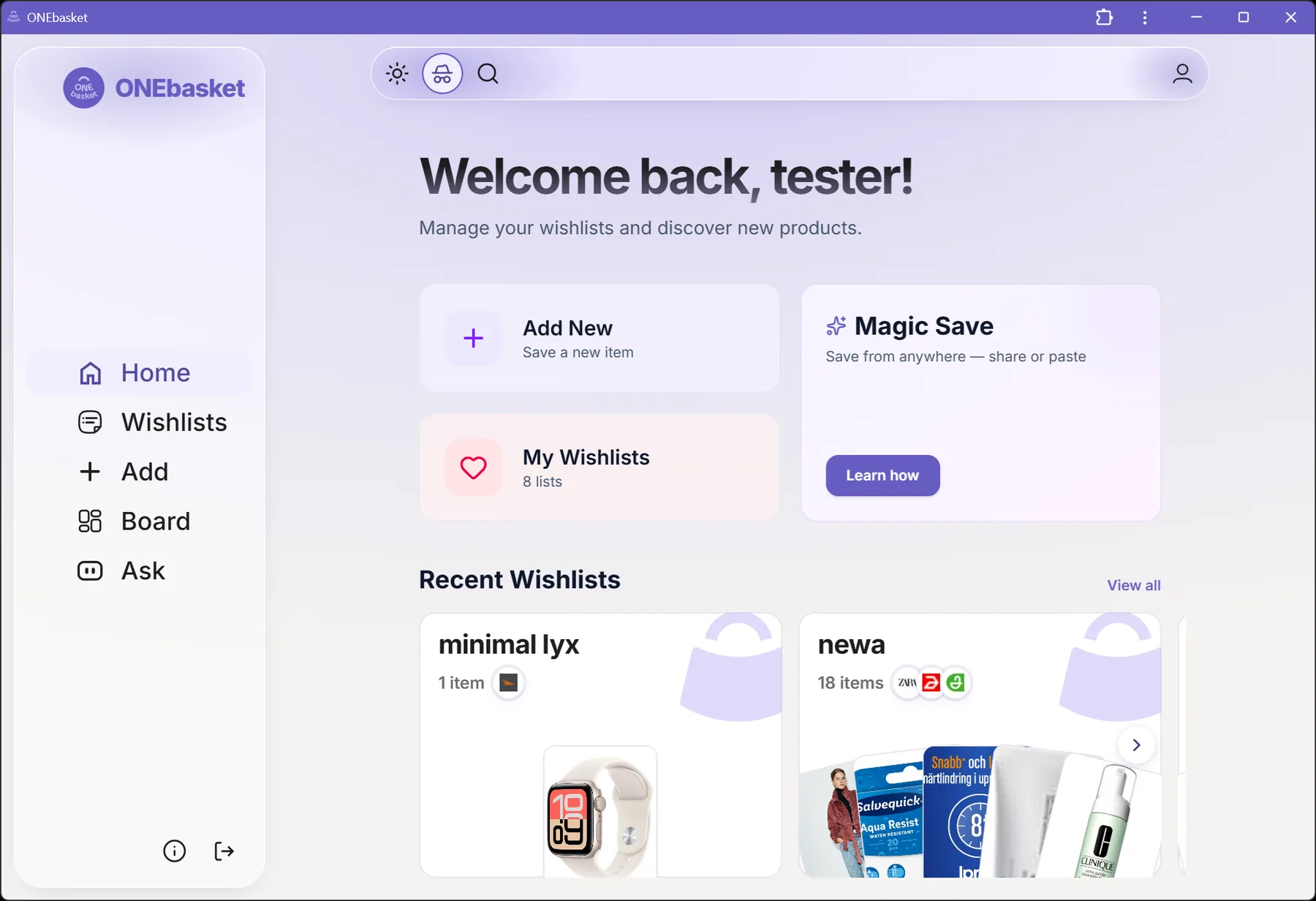The image size is (1316, 901).
Task: Click the My Wishlists heart icon
Action: pyautogui.click(x=474, y=467)
